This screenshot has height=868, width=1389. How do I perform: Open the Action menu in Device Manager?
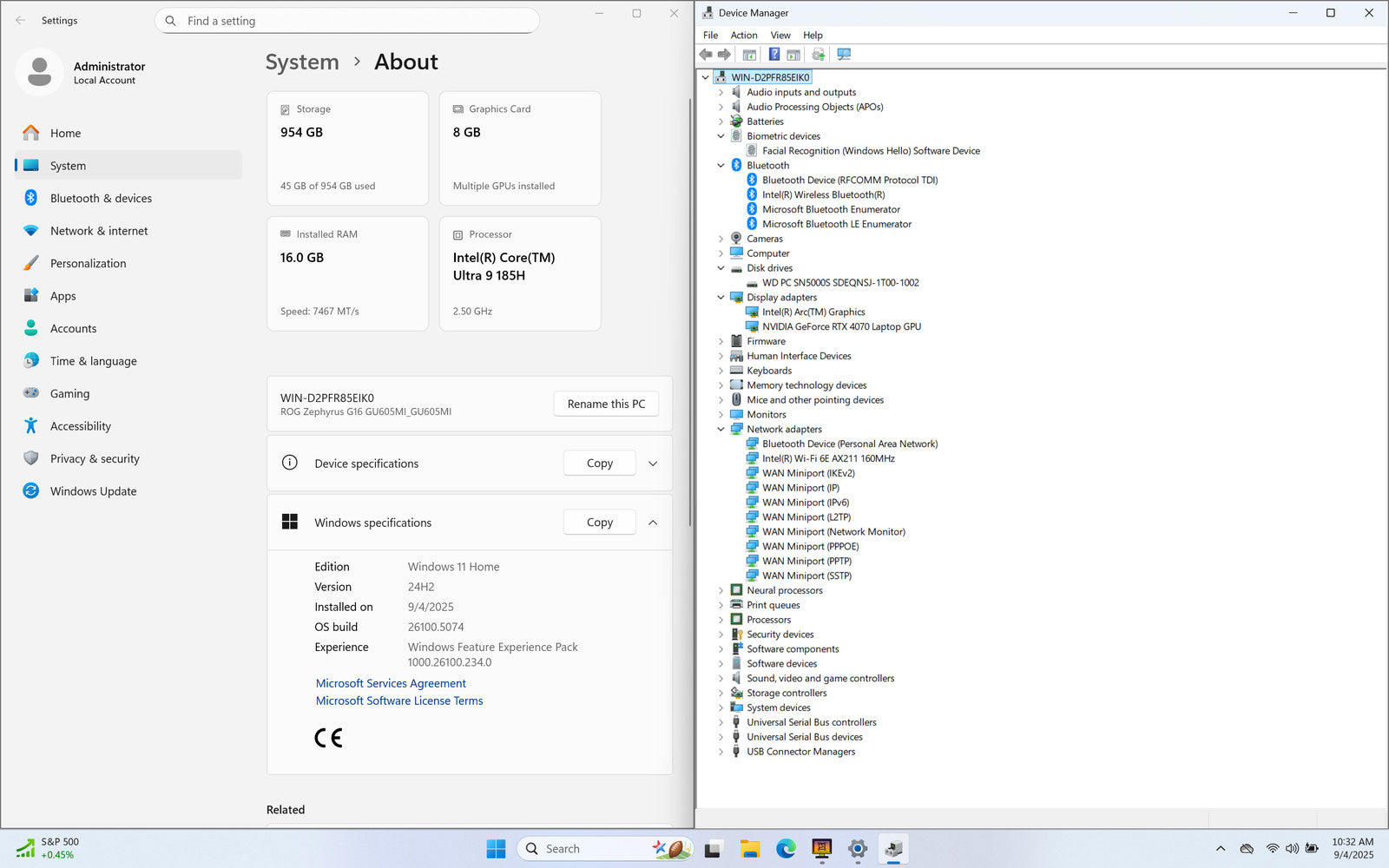click(x=743, y=36)
